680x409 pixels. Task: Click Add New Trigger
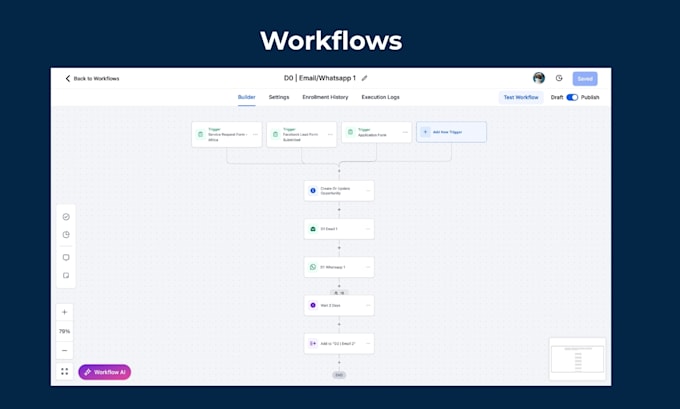(451, 132)
